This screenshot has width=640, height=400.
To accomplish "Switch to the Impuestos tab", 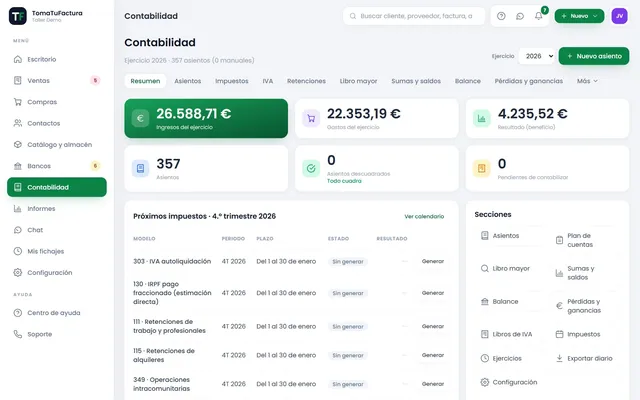I will [x=231, y=81].
